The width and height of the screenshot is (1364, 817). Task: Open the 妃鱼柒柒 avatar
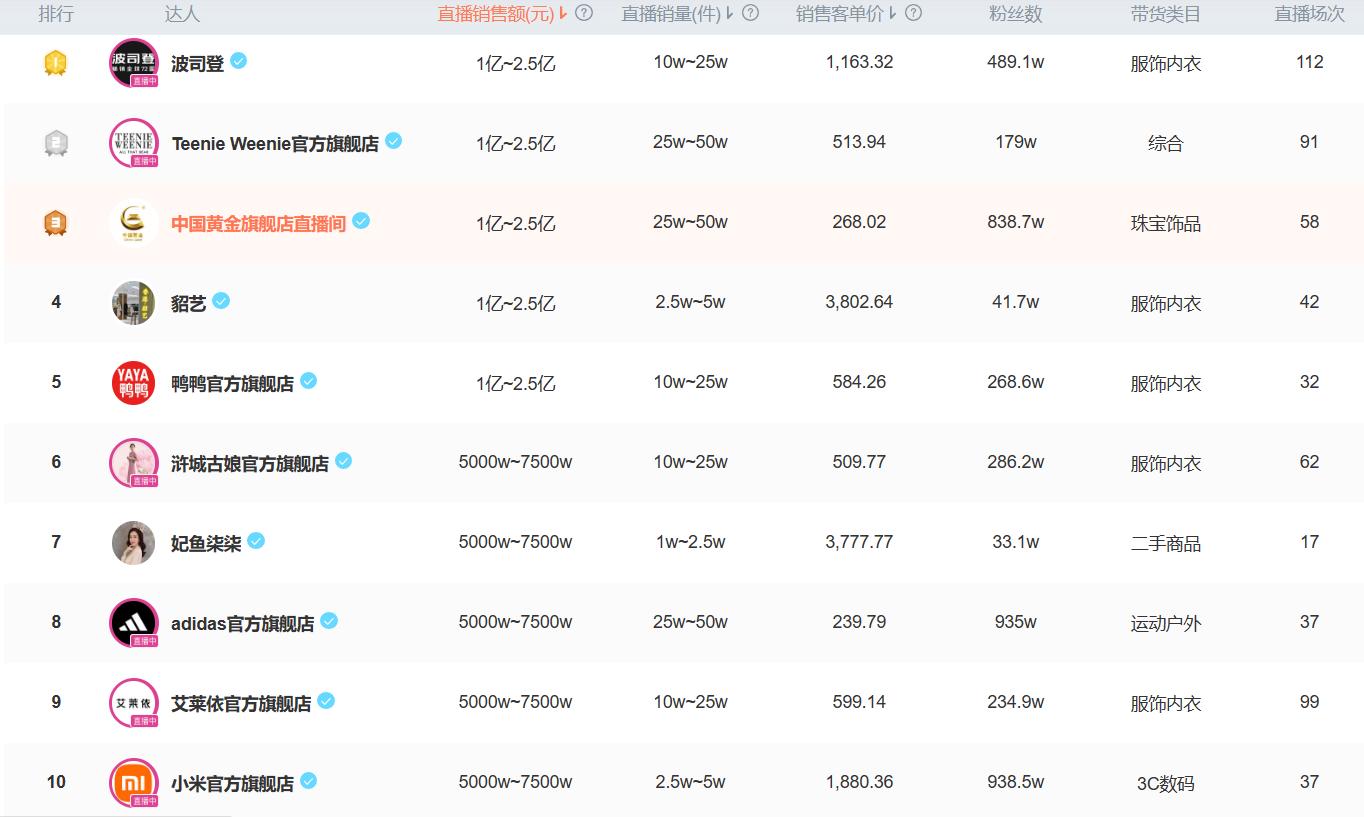point(134,543)
